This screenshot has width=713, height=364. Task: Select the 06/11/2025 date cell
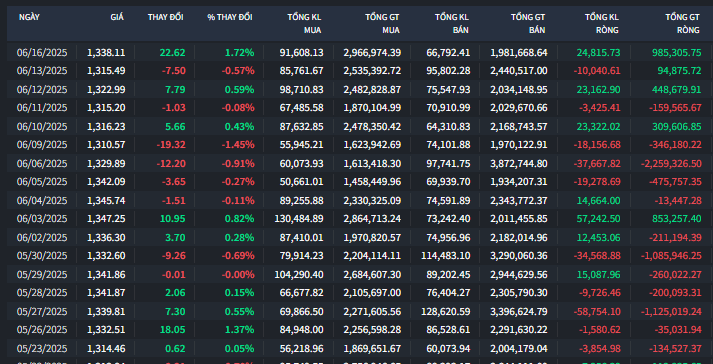pos(42,108)
